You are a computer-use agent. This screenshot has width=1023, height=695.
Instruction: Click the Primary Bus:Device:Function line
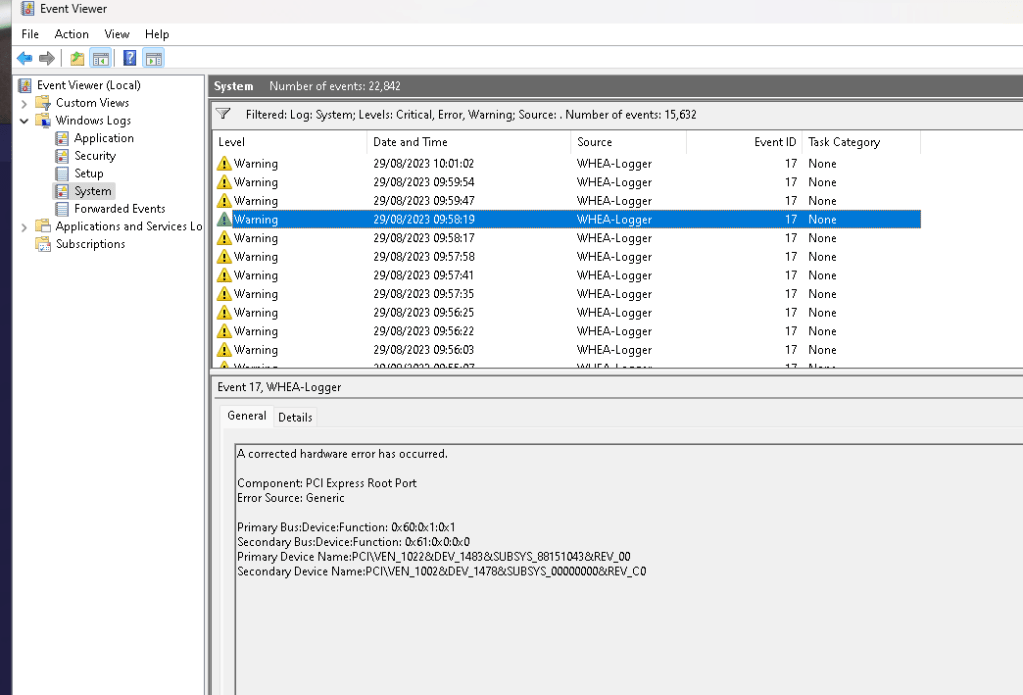[346, 527]
